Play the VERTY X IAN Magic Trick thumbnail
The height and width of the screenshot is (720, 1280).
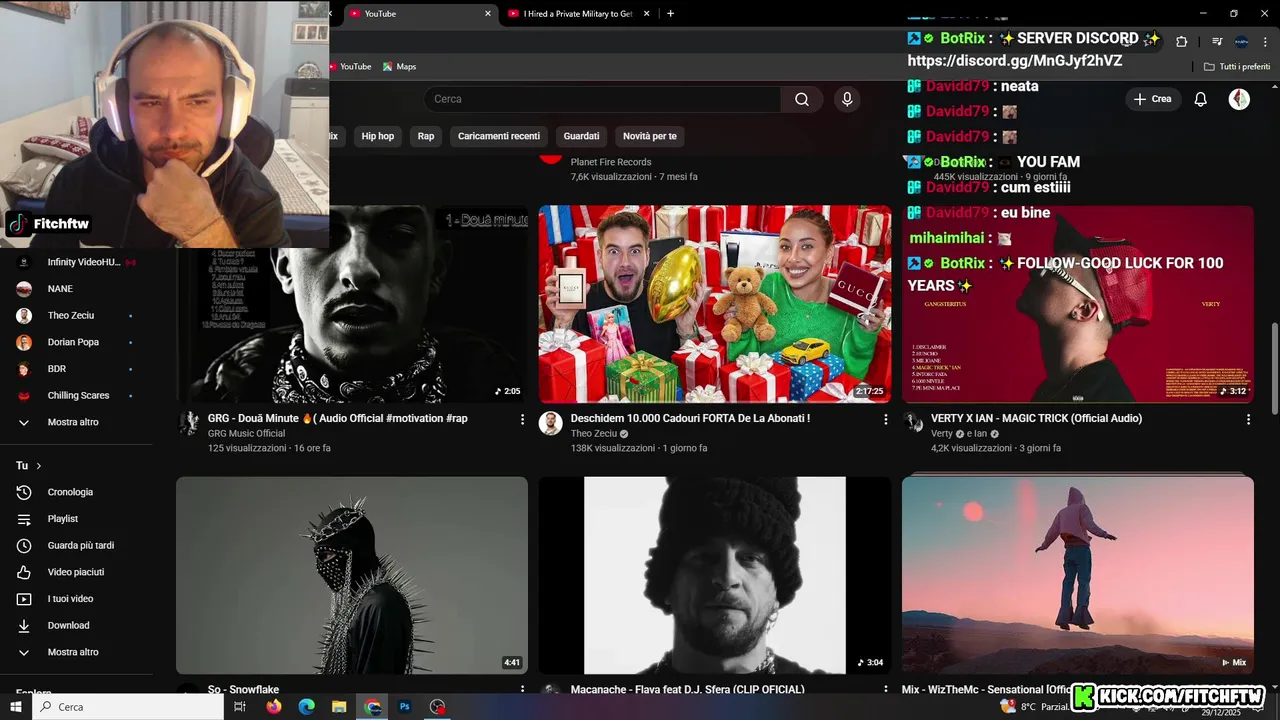tap(1078, 304)
